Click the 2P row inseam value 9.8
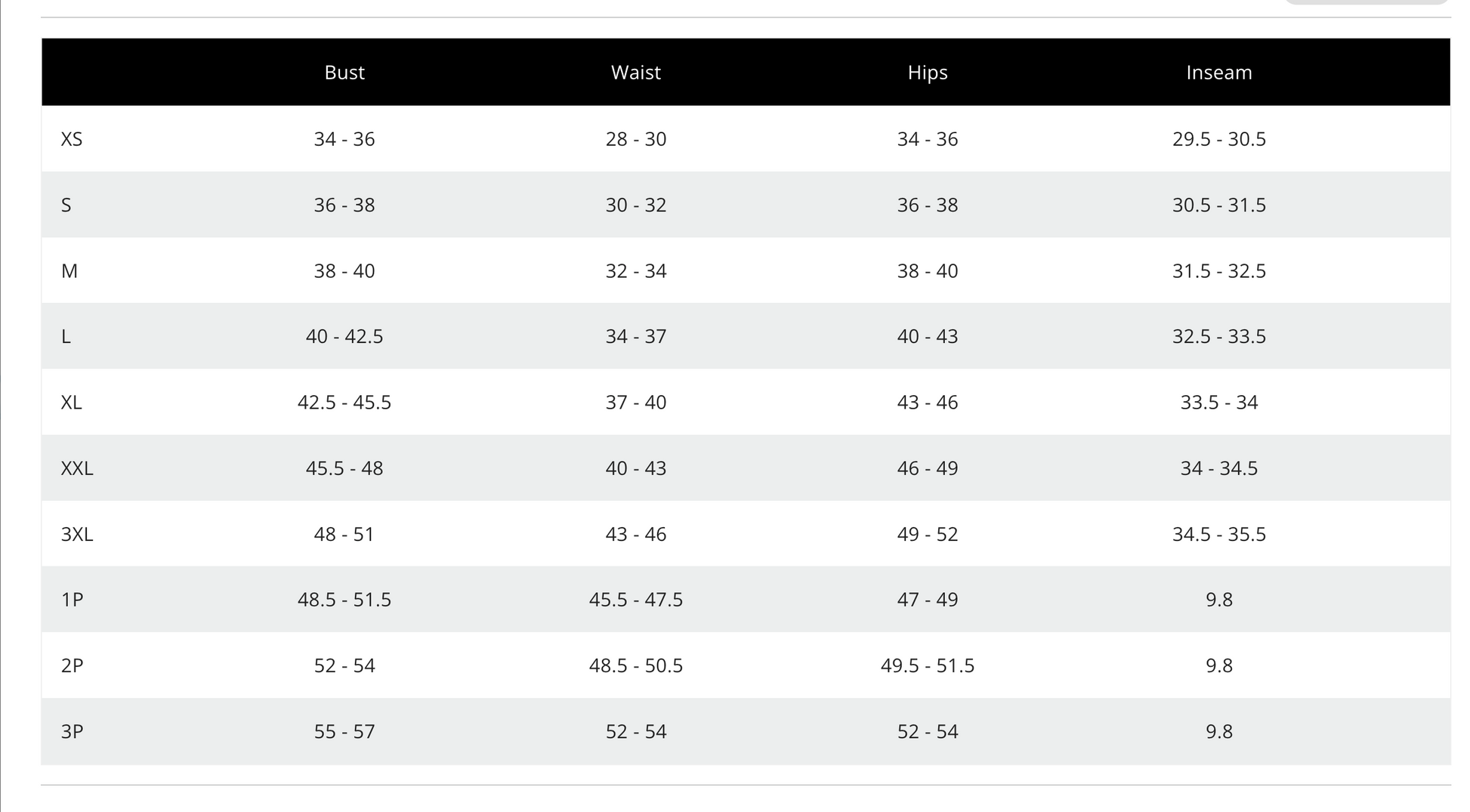Image resolution: width=1470 pixels, height=812 pixels. tap(1218, 665)
